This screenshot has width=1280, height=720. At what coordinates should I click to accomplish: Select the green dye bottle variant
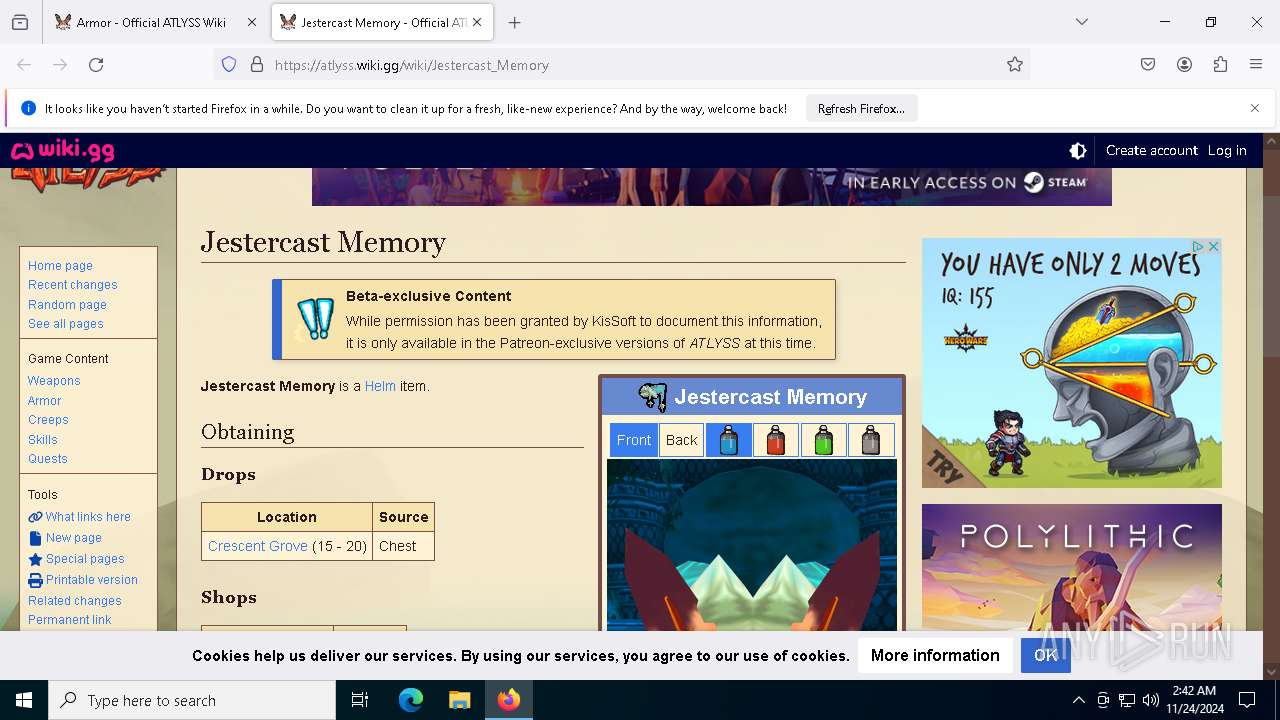(x=823, y=440)
